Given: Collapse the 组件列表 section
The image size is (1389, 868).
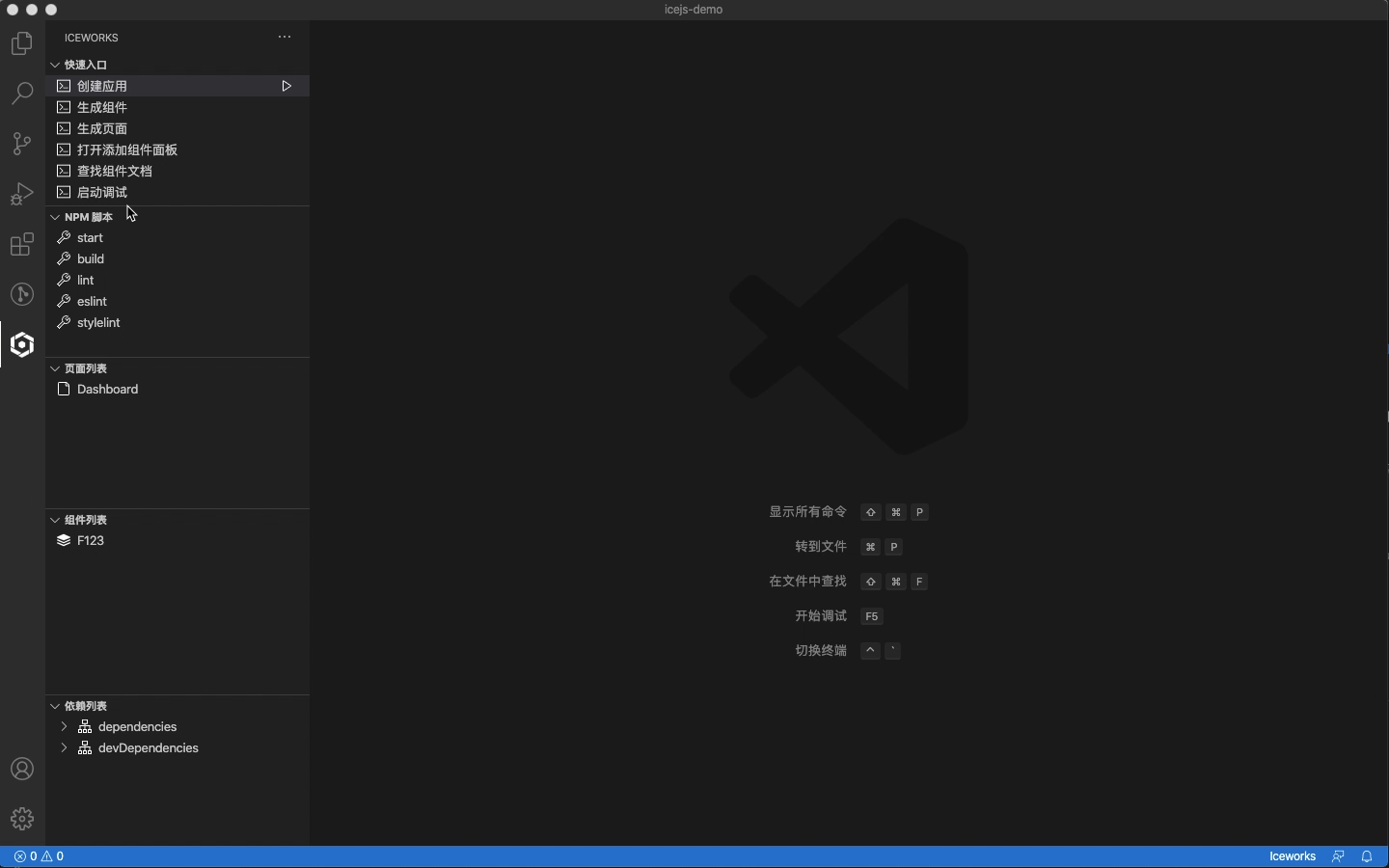Looking at the screenshot, I should (x=55, y=520).
